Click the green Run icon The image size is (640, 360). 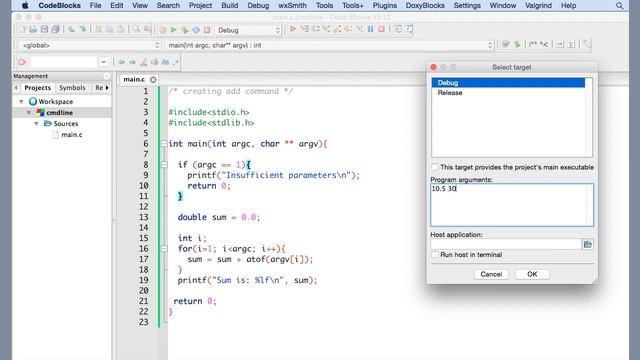click(x=173, y=30)
